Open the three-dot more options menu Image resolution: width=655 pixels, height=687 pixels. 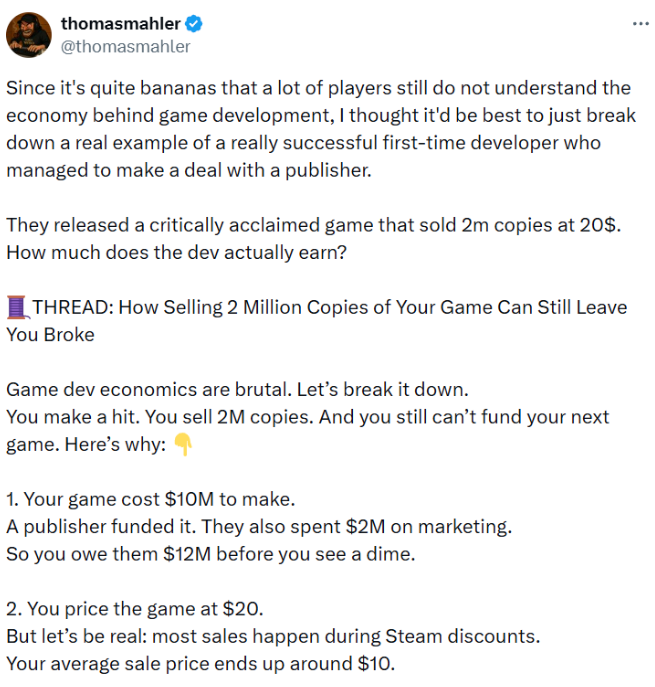(x=641, y=24)
